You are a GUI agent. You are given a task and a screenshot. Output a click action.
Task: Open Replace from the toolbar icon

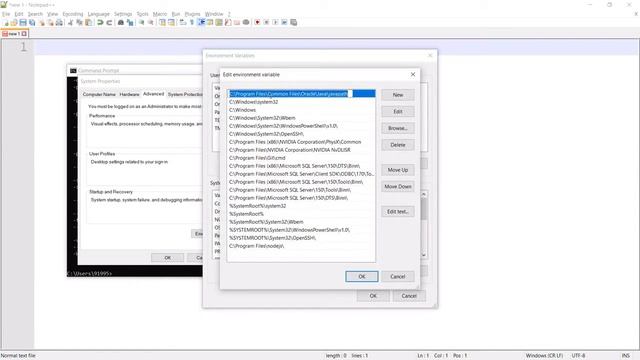[x=130, y=22]
